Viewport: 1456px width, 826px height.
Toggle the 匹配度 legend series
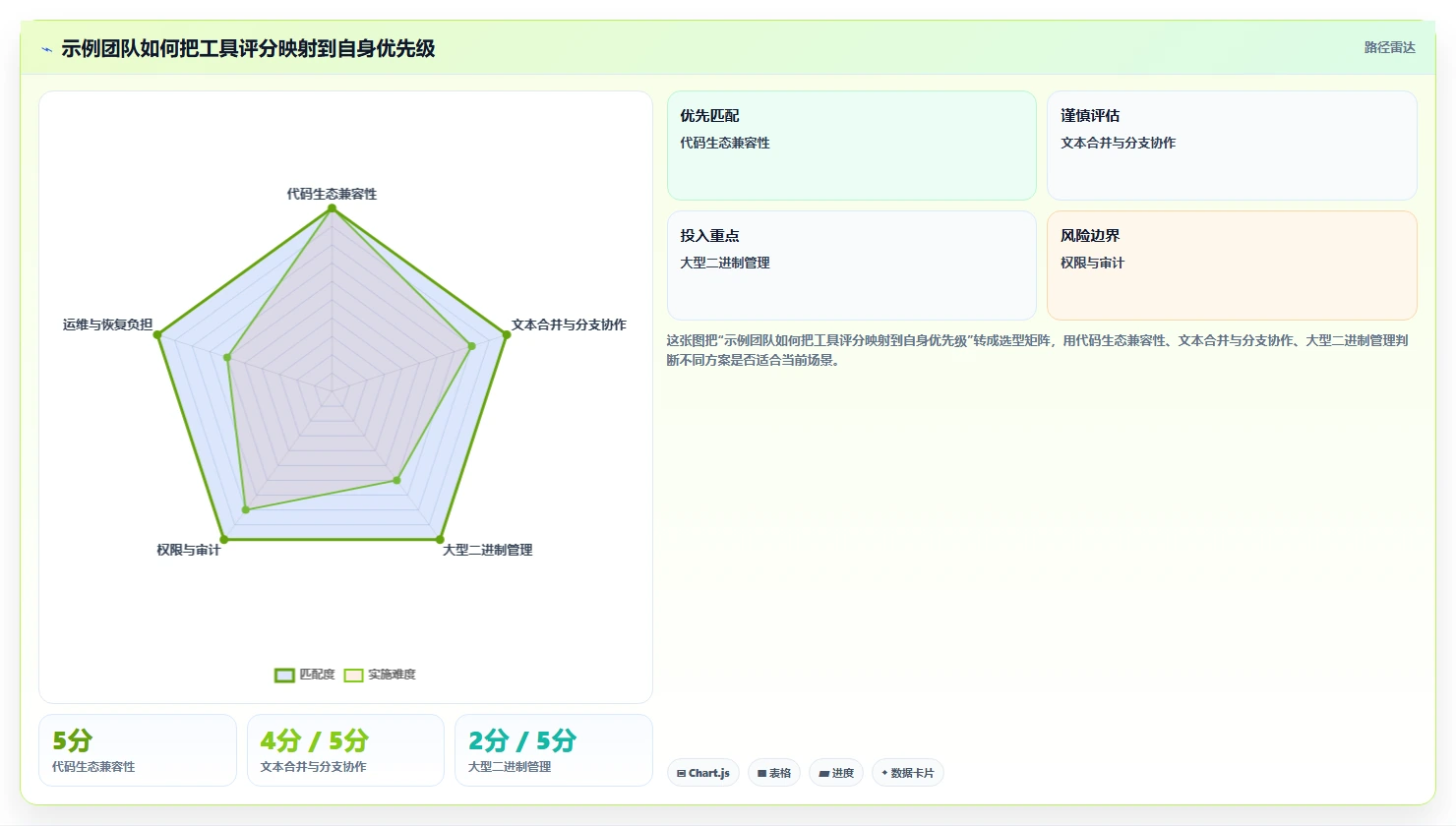pos(305,675)
